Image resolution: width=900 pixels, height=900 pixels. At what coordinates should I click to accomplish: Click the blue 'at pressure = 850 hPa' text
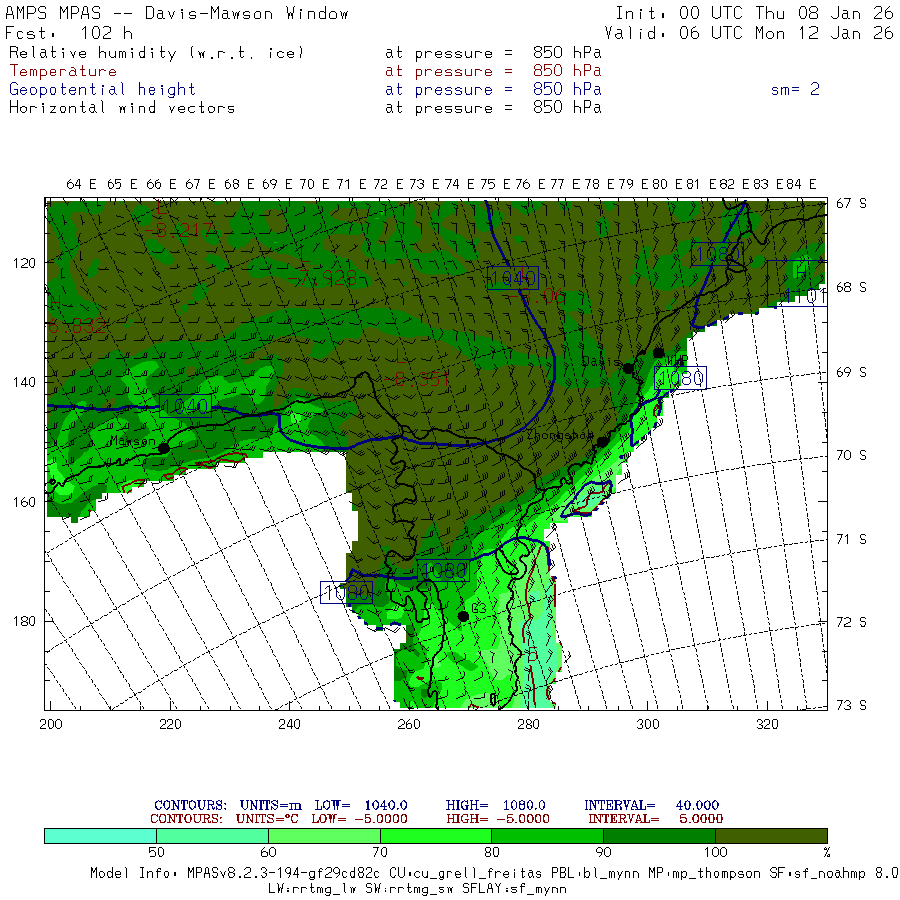pyautogui.click(x=493, y=89)
